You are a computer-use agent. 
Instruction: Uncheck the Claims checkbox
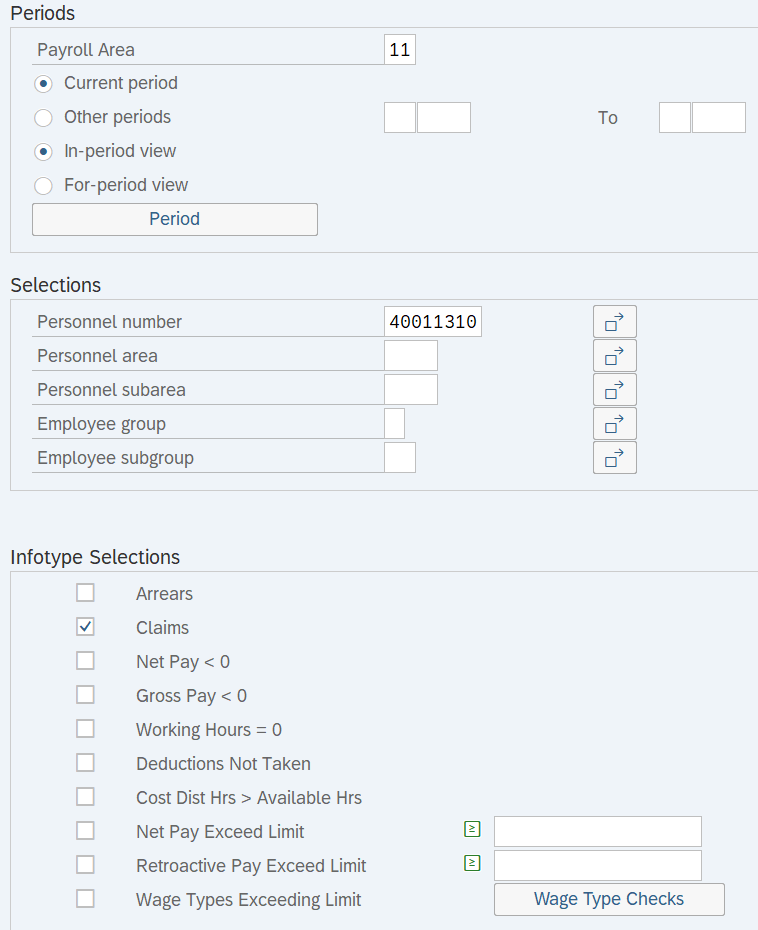coord(86,627)
